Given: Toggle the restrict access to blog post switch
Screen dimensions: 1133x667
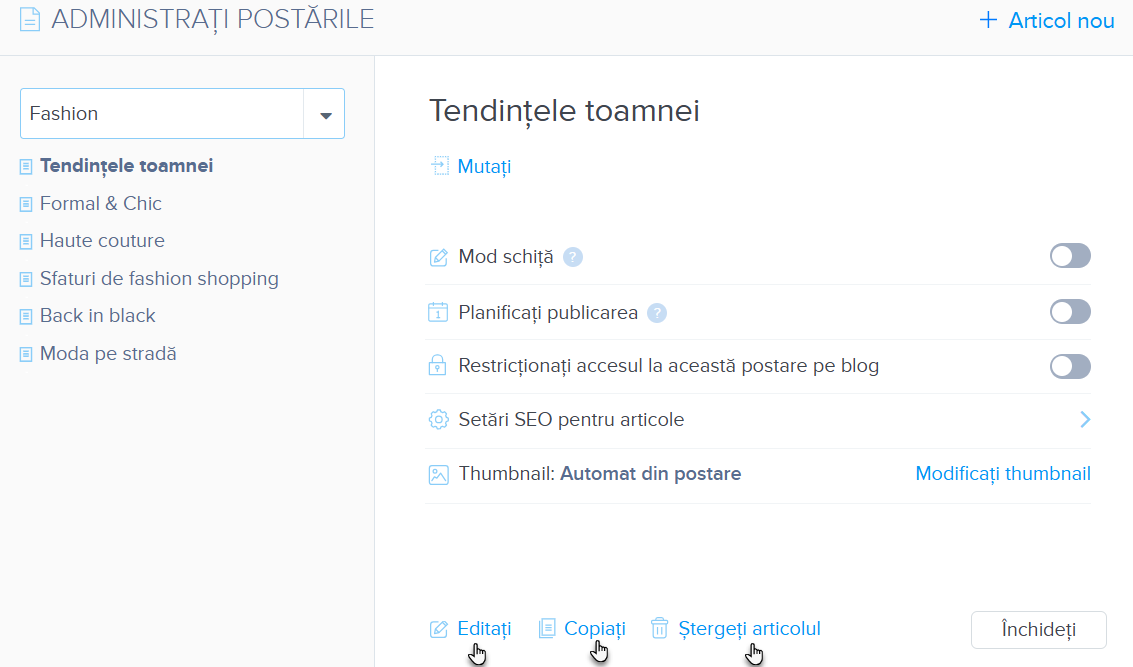Looking at the screenshot, I should pyautogui.click(x=1070, y=366).
